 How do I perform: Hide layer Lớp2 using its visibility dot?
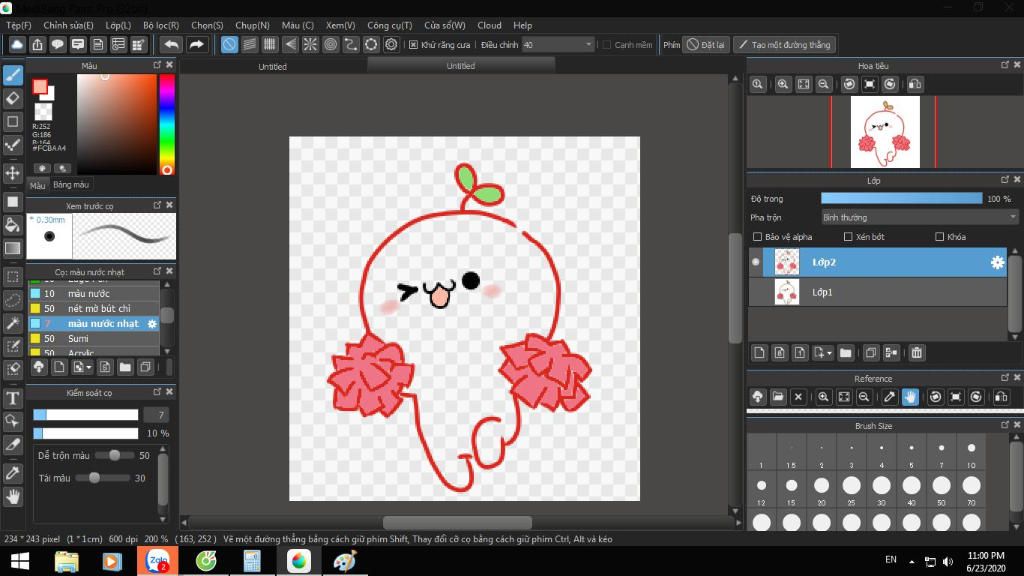pyautogui.click(x=756, y=263)
